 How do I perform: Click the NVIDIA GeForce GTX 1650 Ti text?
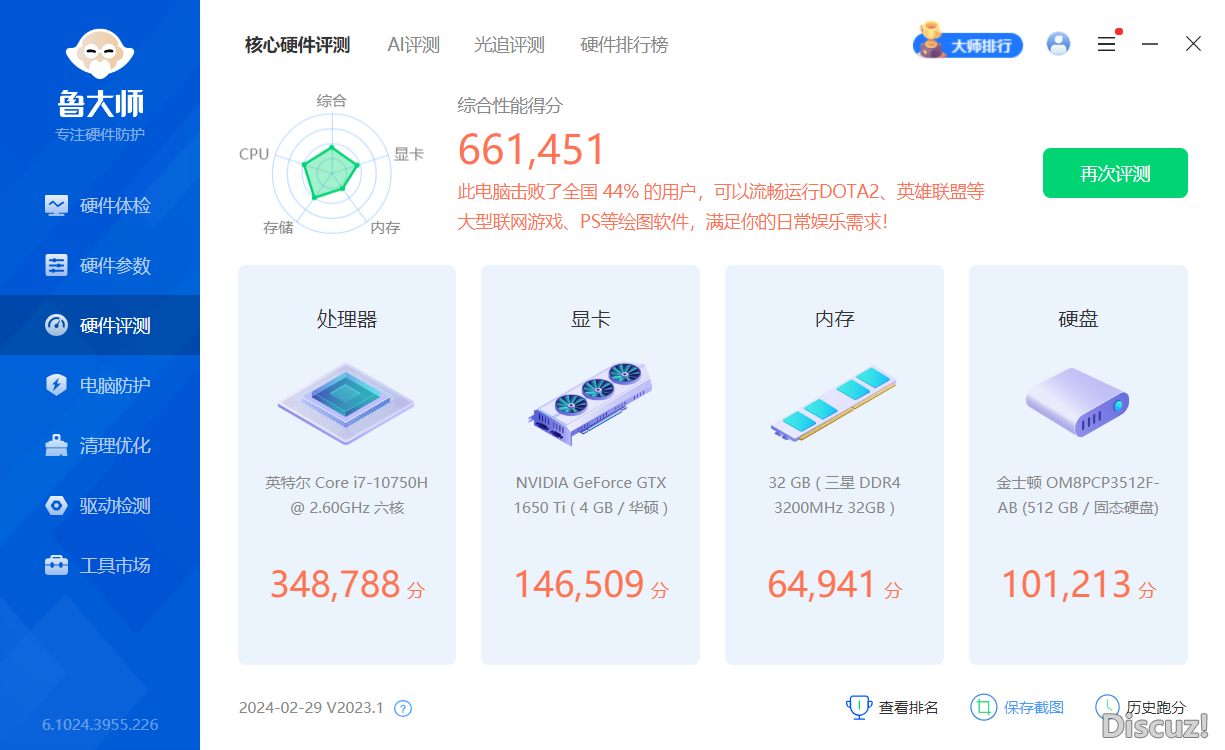tap(591, 495)
